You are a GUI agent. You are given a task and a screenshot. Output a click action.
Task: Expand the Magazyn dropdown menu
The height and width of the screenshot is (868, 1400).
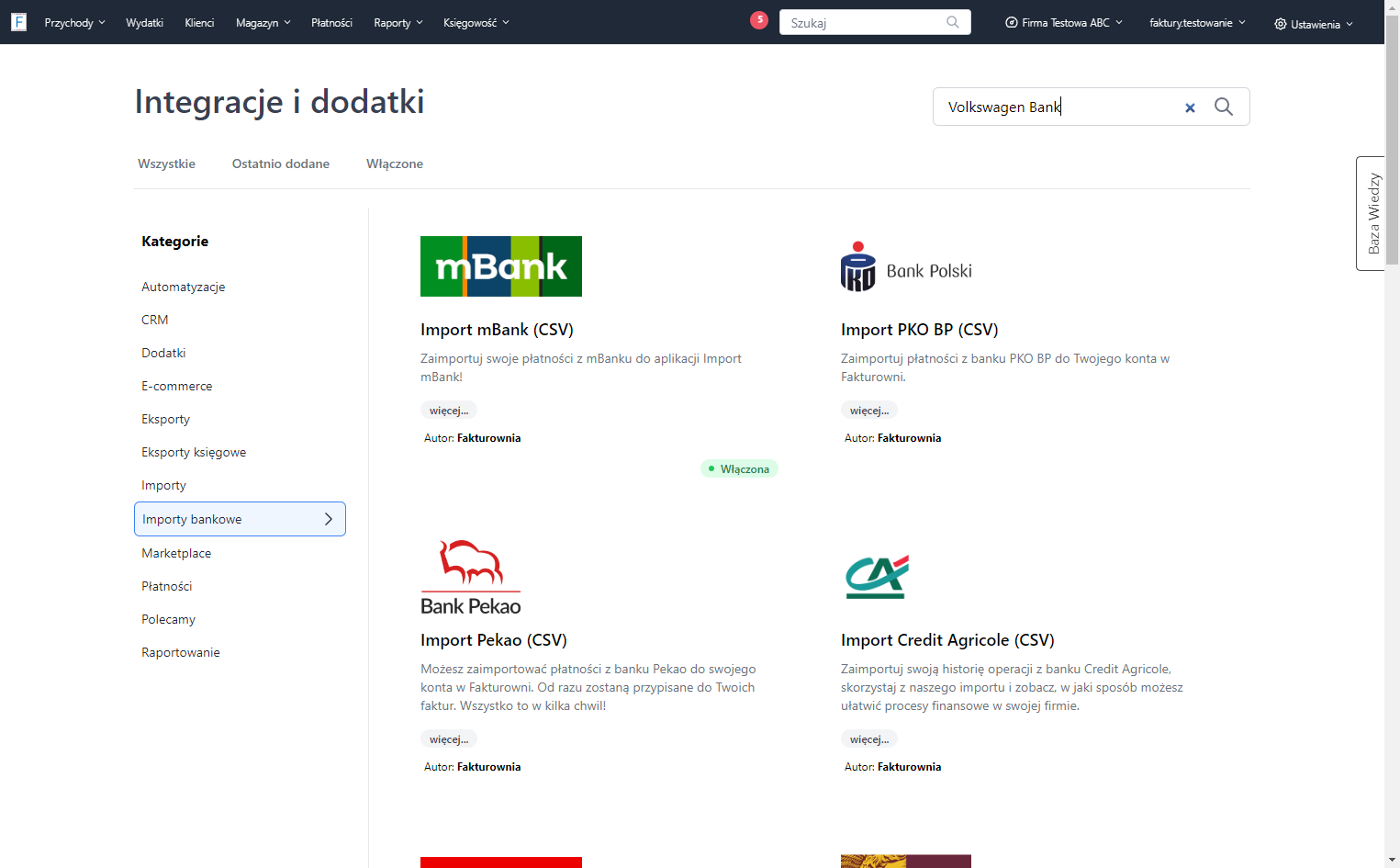[263, 23]
